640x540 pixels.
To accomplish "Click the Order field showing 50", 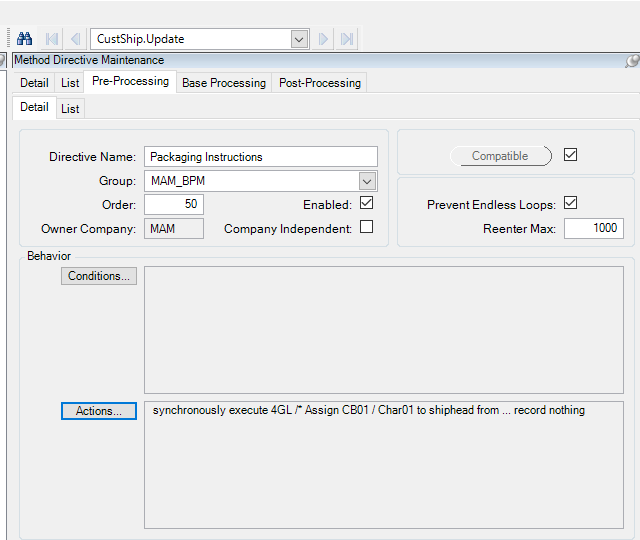I will (174, 204).
